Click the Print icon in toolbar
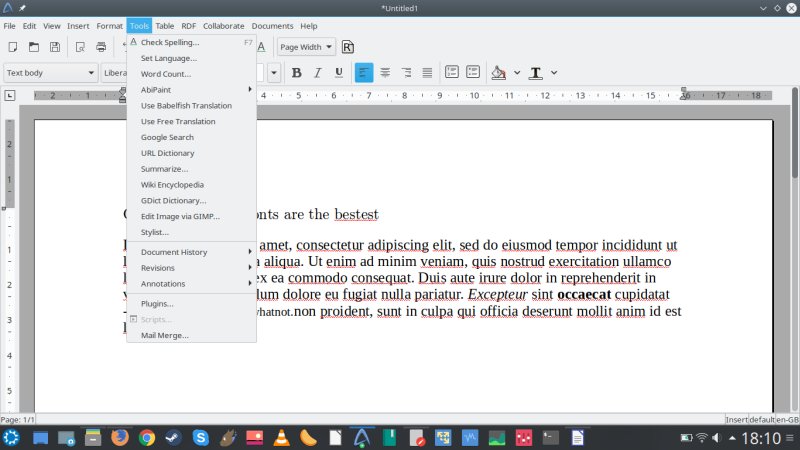The height and width of the screenshot is (450, 800). (x=101, y=47)
